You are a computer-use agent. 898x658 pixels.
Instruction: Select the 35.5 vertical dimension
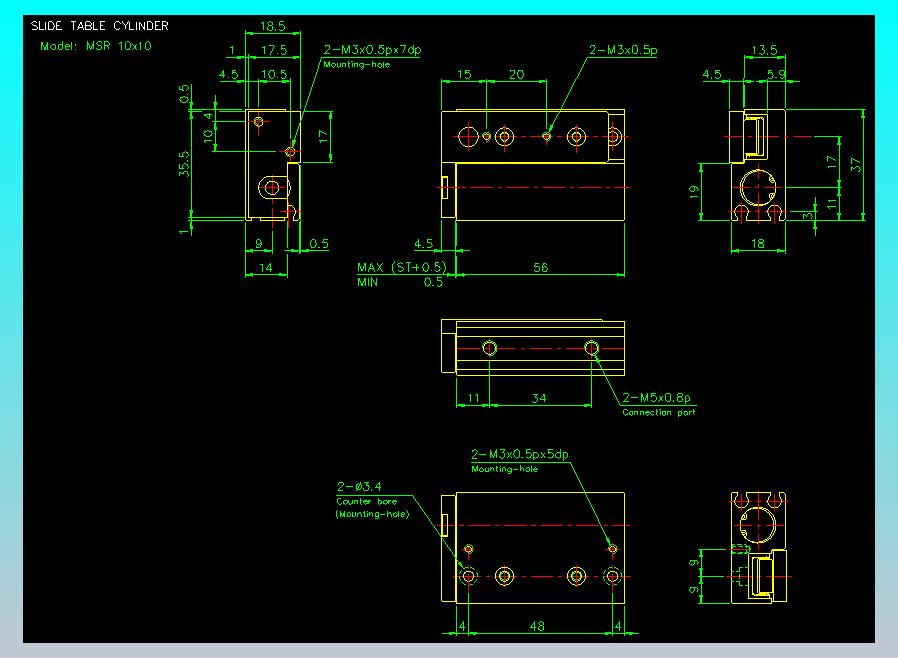(184, 163)
